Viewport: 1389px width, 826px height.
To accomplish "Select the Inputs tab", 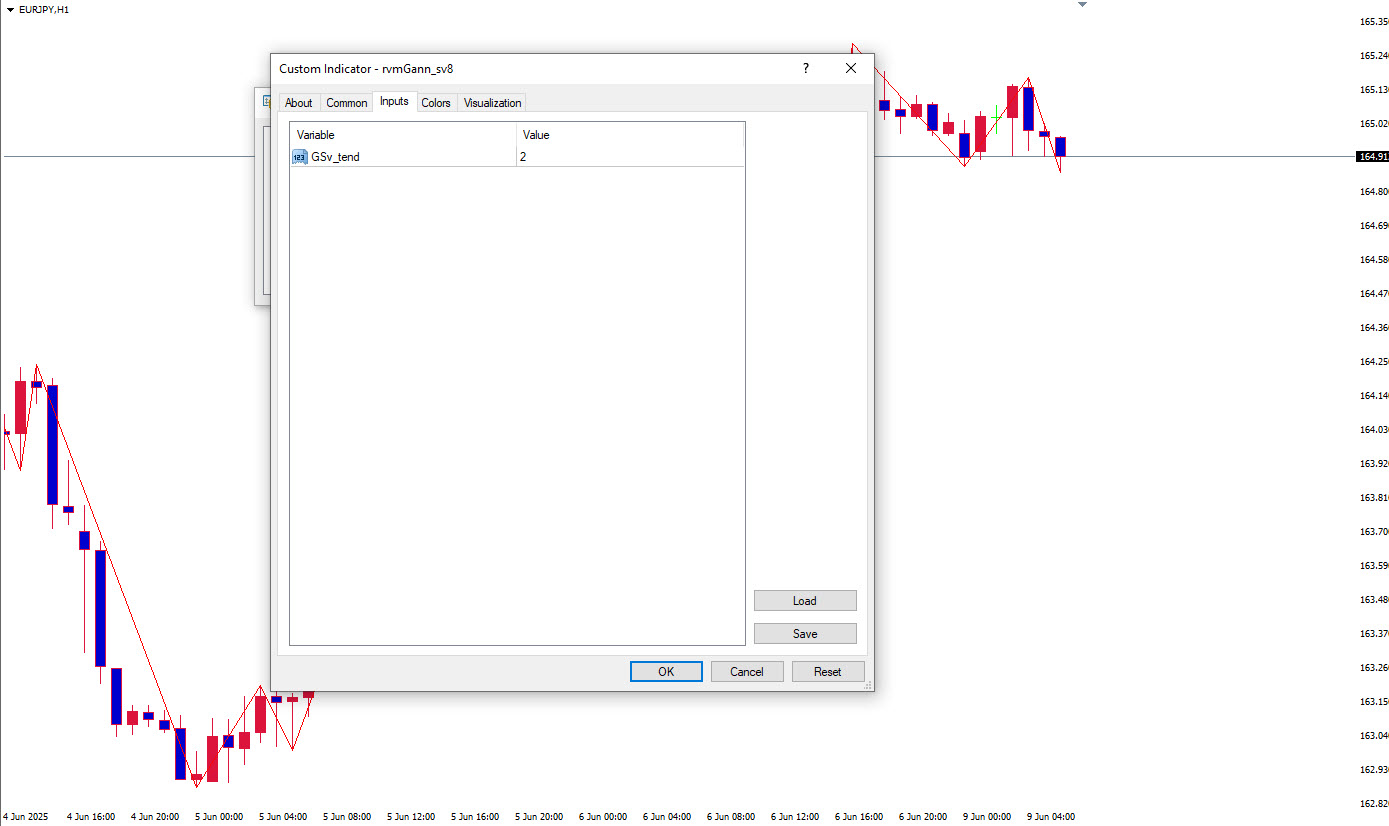I will coord(394,101).
